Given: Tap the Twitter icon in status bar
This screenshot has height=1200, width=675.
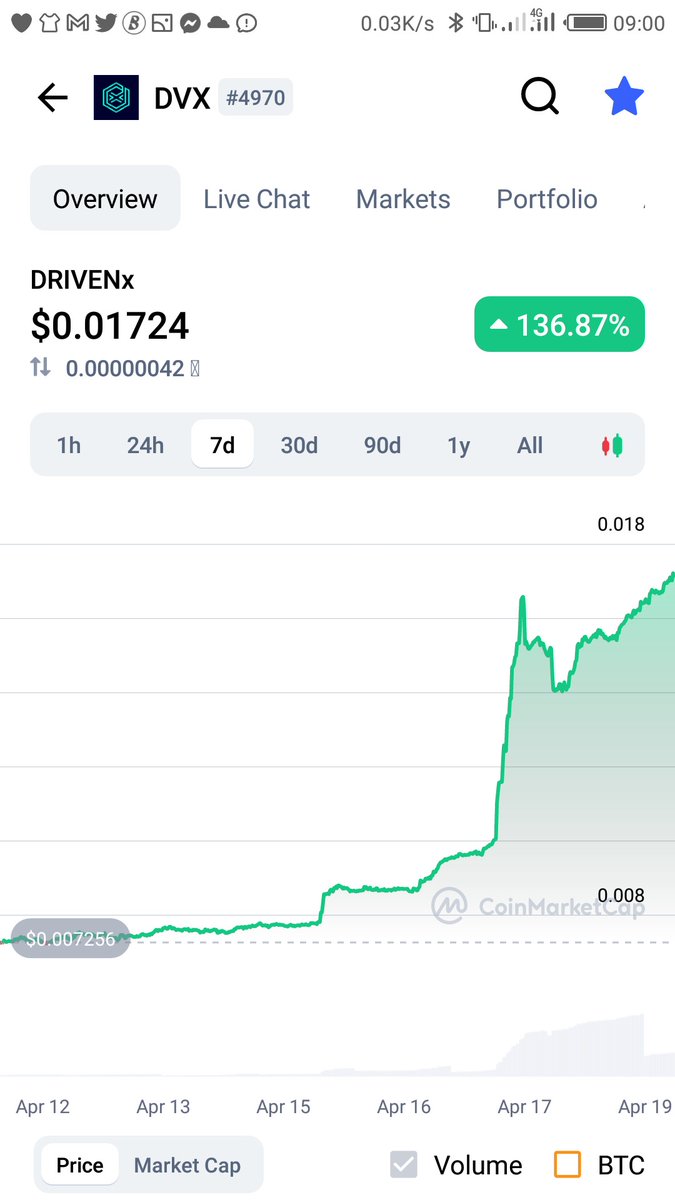Looking at the screenshot, I should 106,22.
